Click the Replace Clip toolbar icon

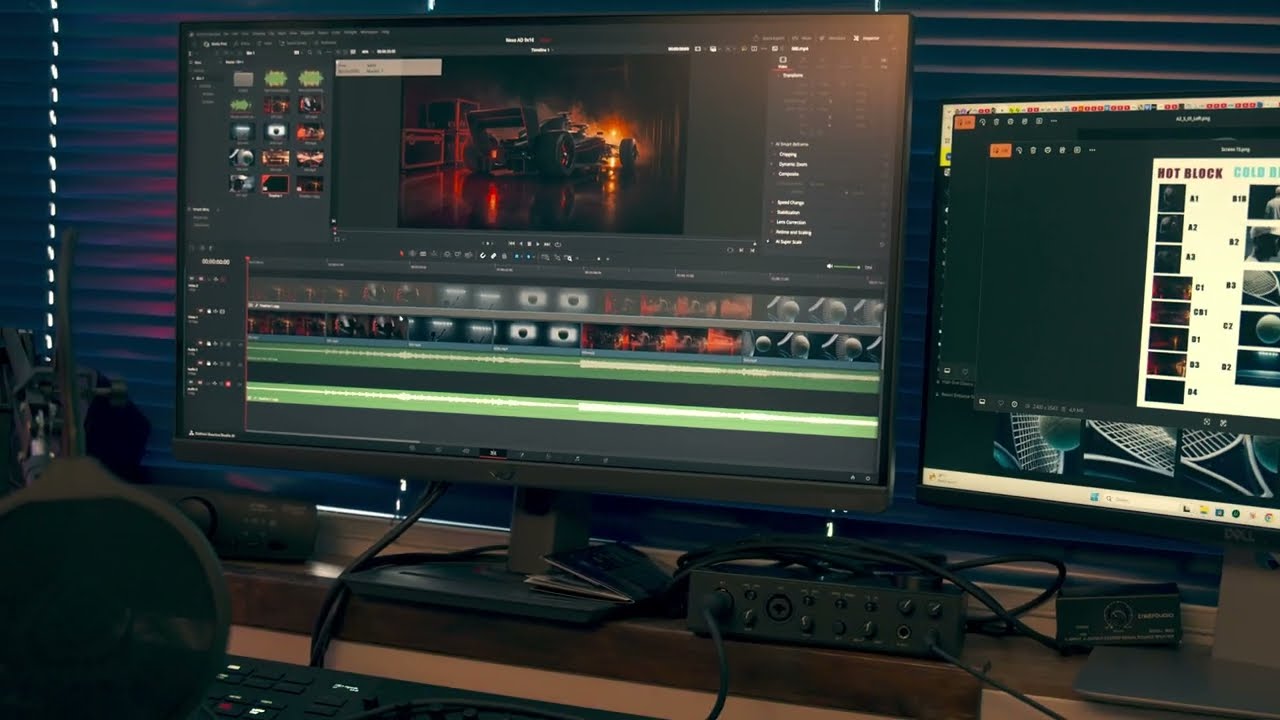(469, 254)
